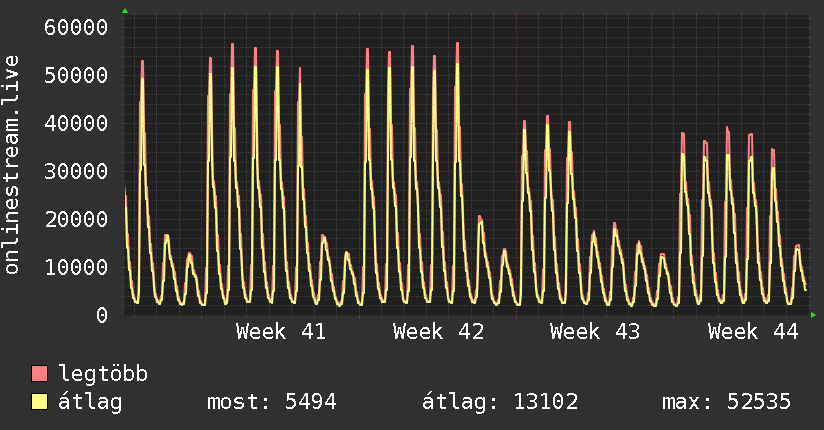The height and width of the screenshot is (430, 824).
Task: Click the green arrow at x-axis end
Action: [813, 315]
